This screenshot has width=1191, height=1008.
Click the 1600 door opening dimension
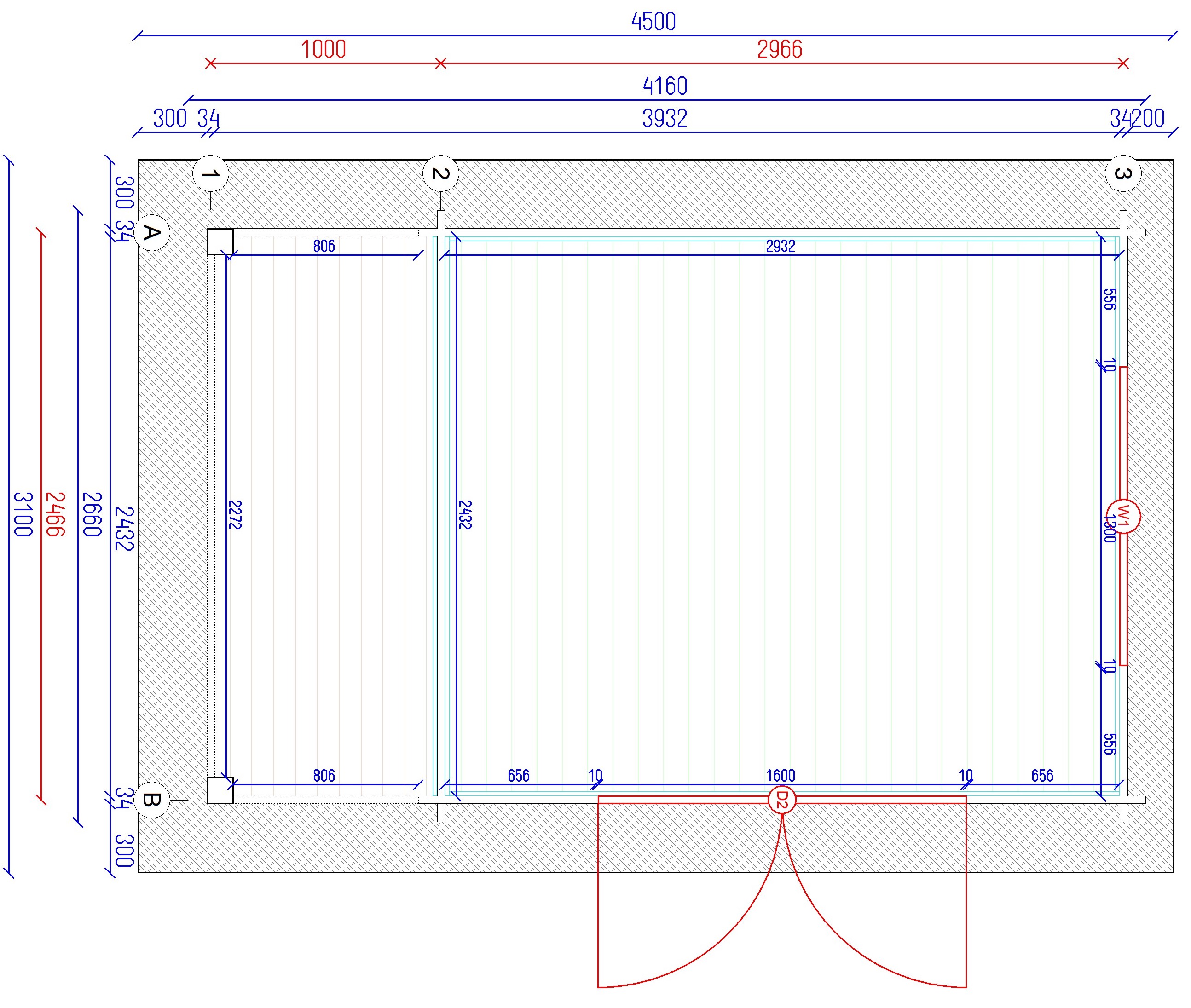(780, 775)
